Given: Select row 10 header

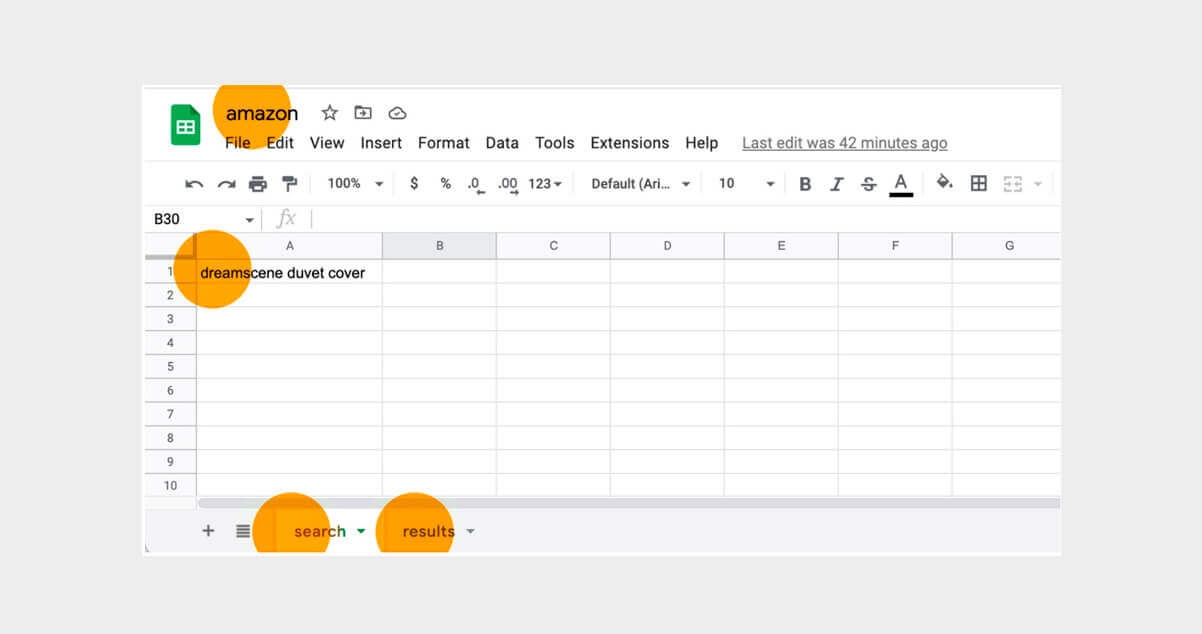Looking at the screenshot, I should pyautogui.click(x=171, y=486).
